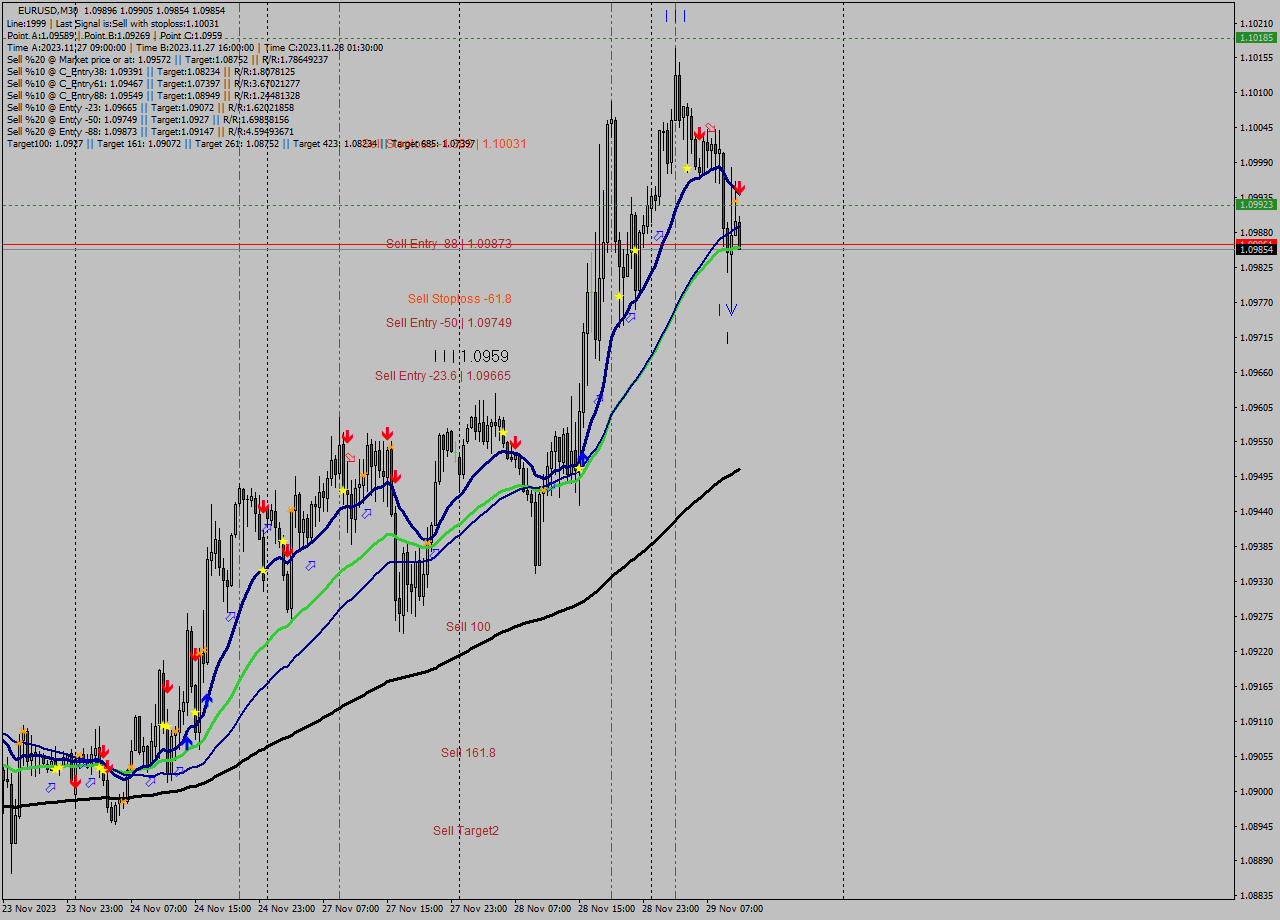Click the red sell arrow at the chart's highest peak
Viewport: 1280px width, 920px height.
(x=700, y=133)
